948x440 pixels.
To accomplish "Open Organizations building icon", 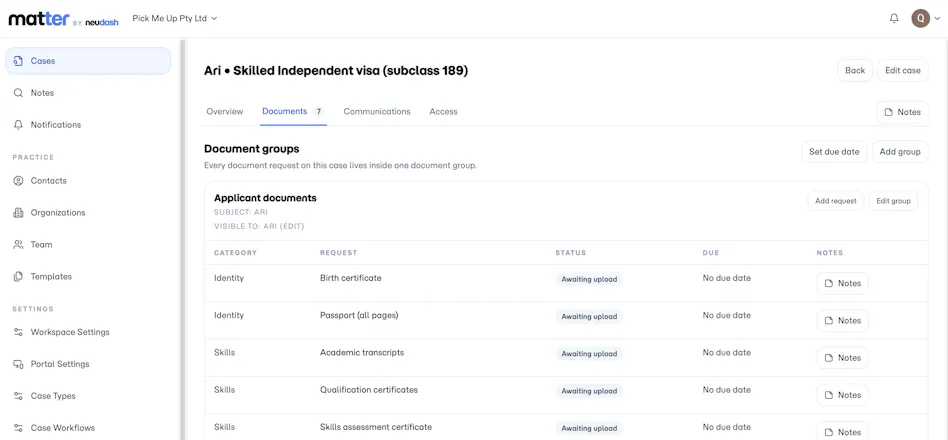I will [x=18, y=213].
